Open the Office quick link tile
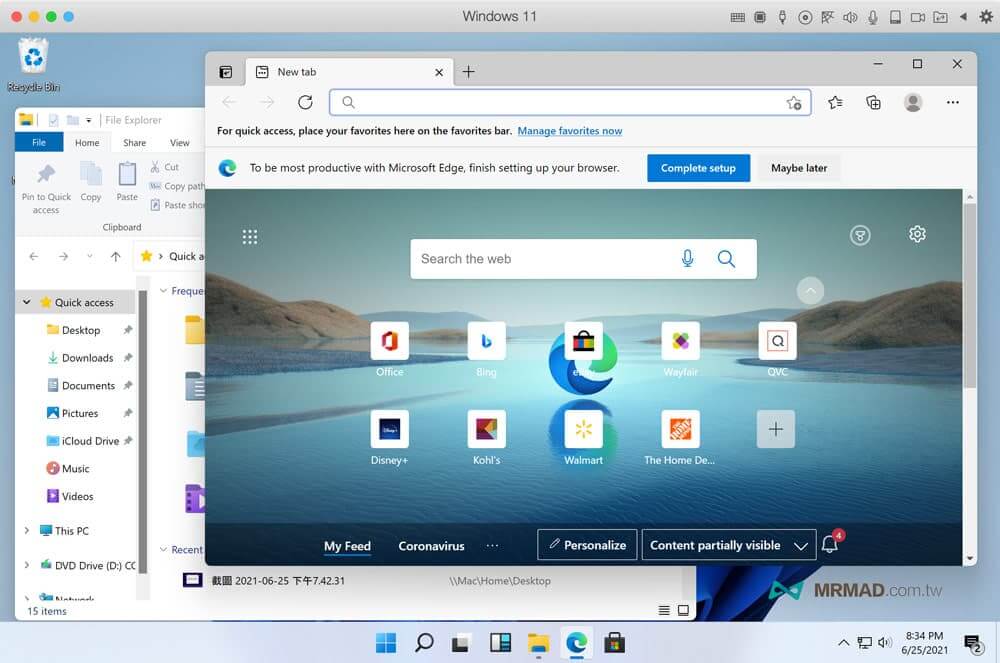Viewport: 1000px width, 663px height. [389, 341]
